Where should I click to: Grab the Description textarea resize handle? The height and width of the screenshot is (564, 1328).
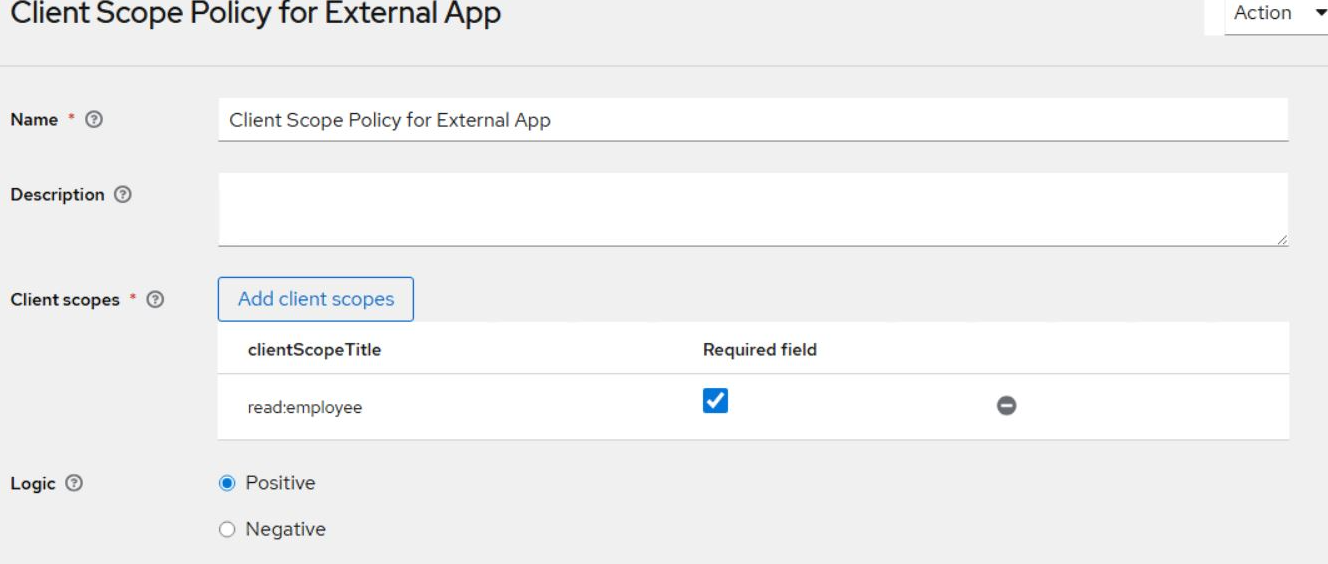point(1281,240)
